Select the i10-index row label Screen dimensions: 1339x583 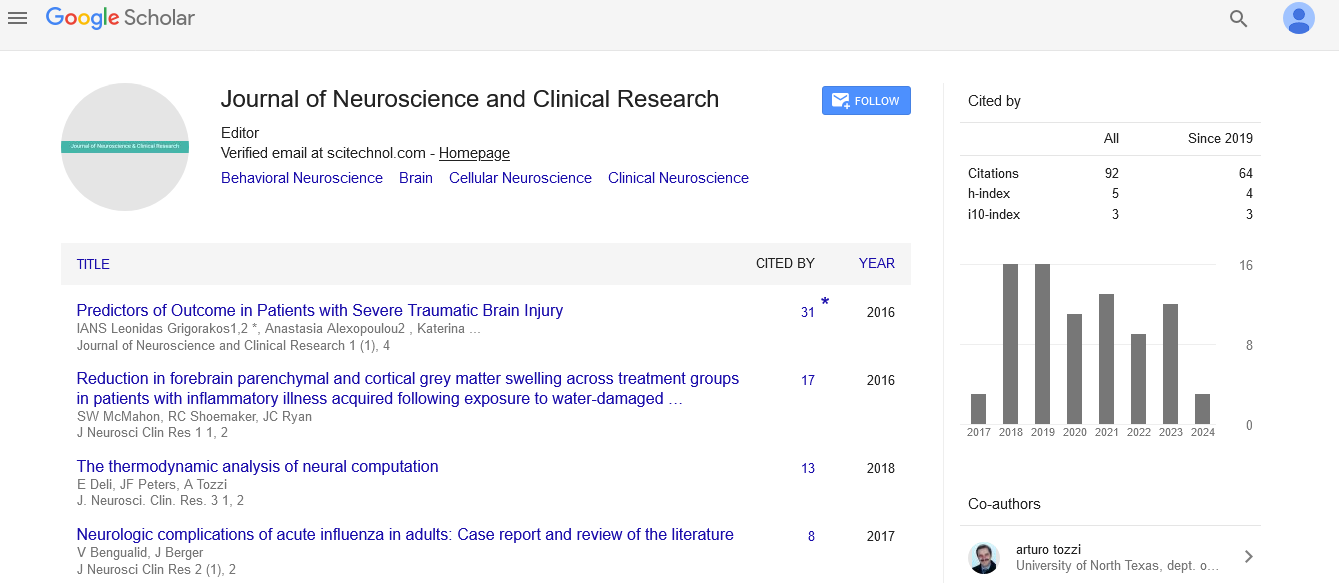994,215
